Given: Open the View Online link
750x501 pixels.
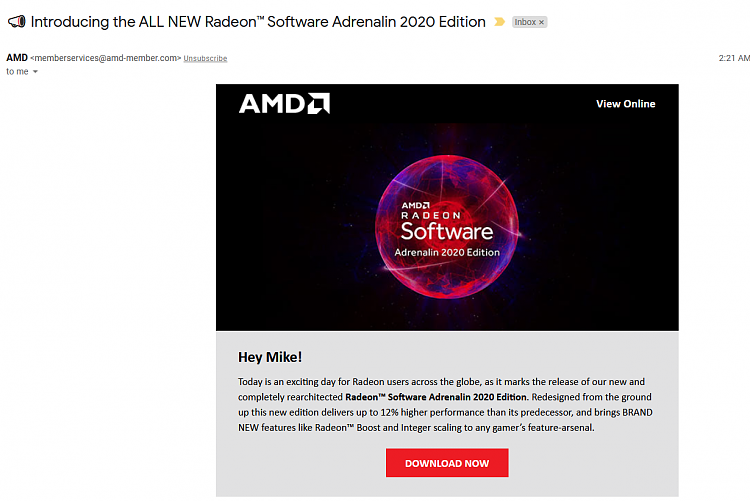Looking at the screenshot, I should [x=626, y=104].
